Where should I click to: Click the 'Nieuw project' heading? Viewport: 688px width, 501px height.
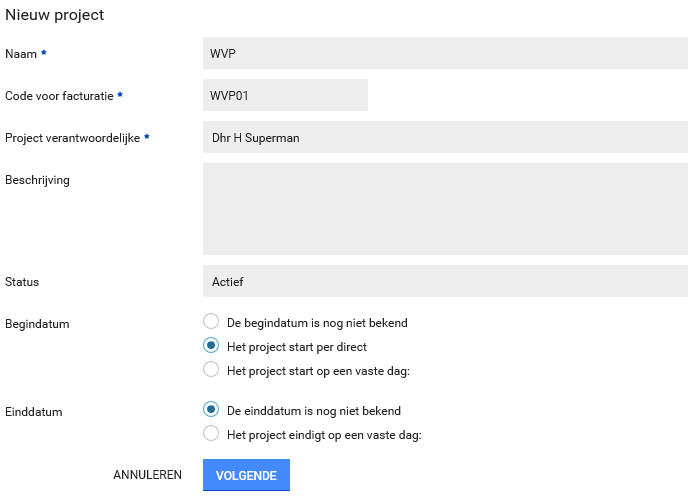tap(55, 15)
